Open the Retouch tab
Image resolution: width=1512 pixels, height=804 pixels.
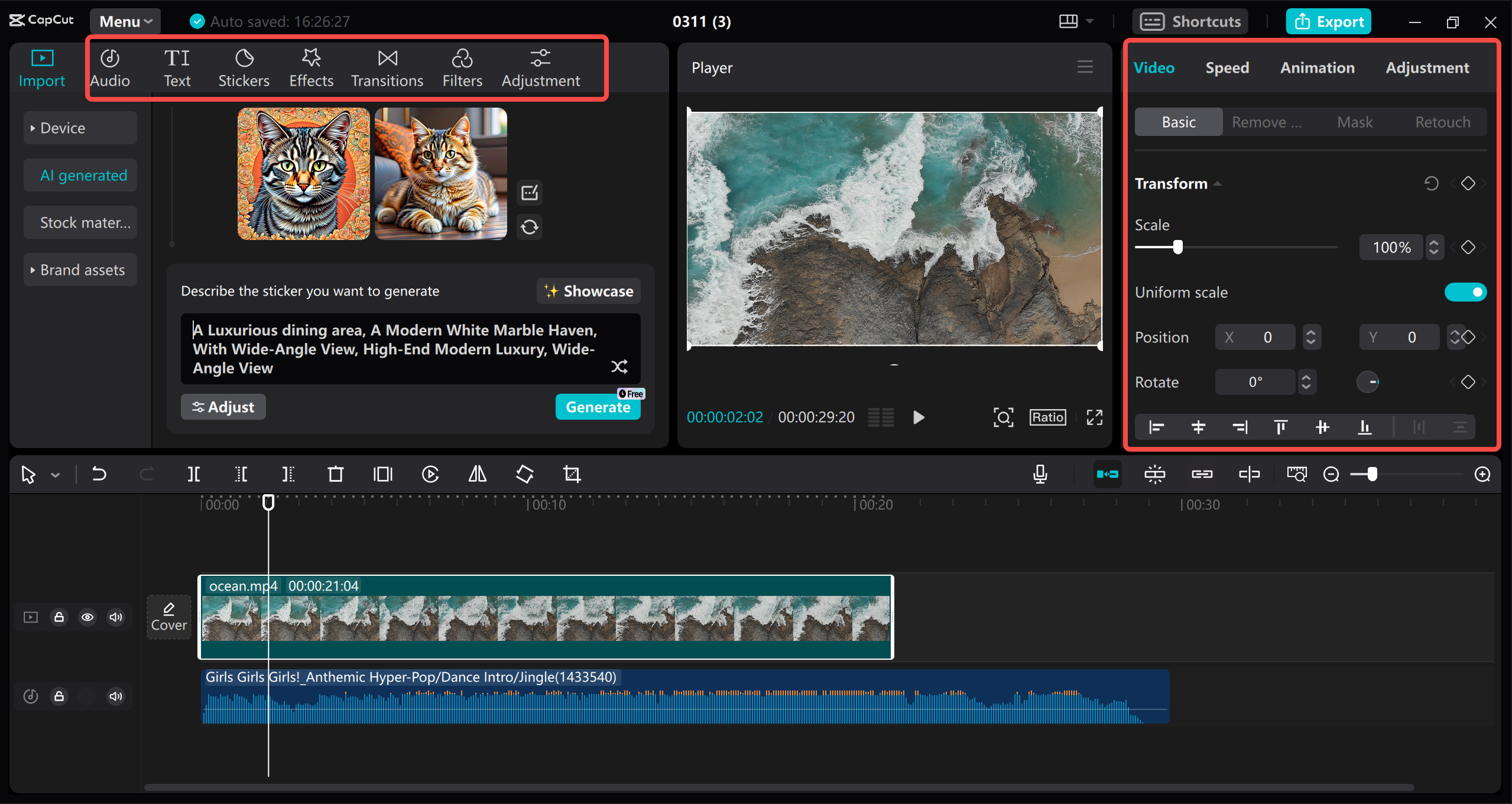coord(1442,121)
